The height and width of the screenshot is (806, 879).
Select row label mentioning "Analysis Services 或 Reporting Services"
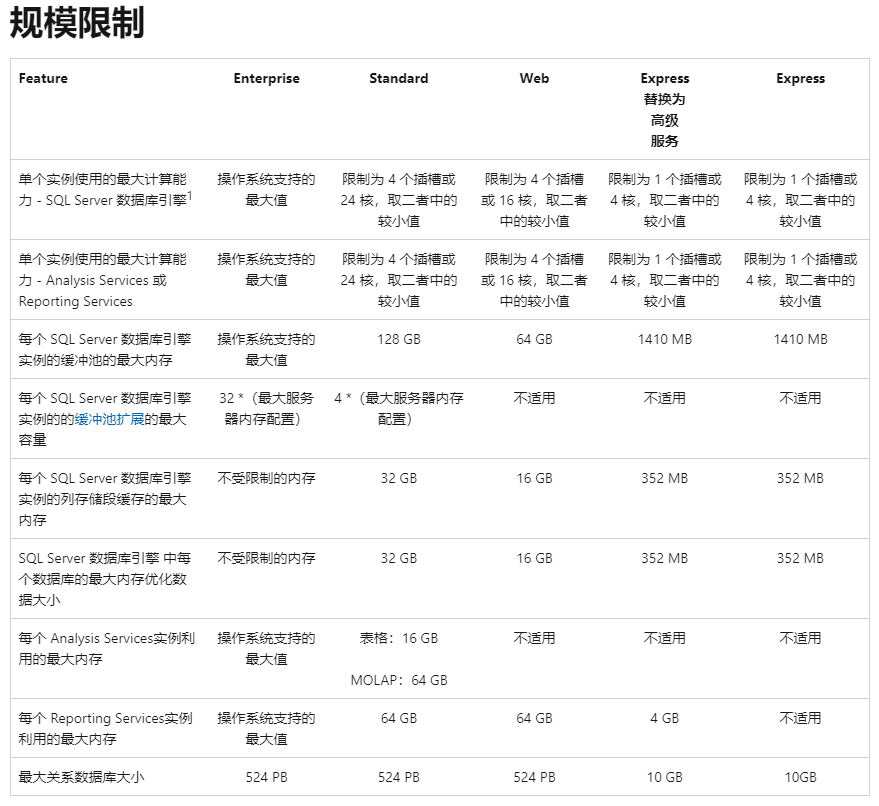pos(103,280)
